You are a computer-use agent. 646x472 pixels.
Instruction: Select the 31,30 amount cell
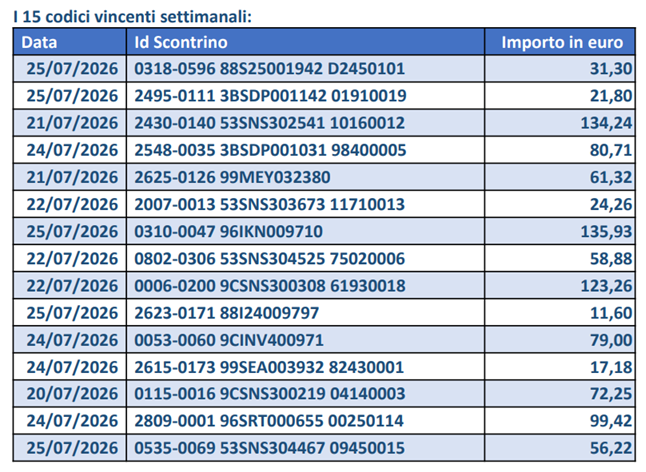(560, 69)
